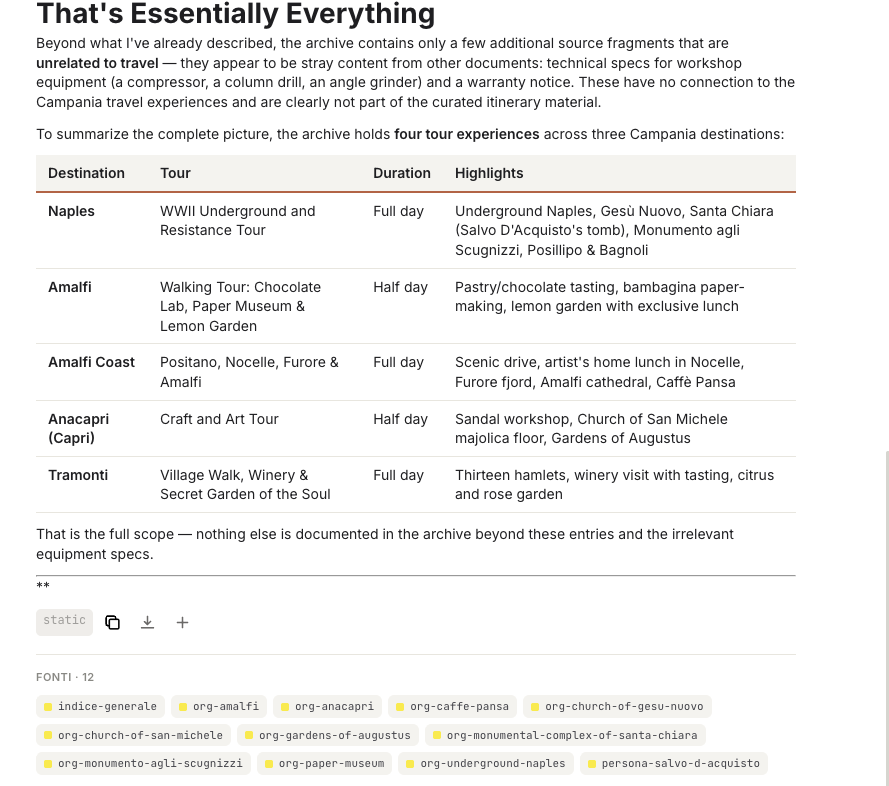Click the static label badge
Viewport: 889px width, 786px height.
[64, 622]
